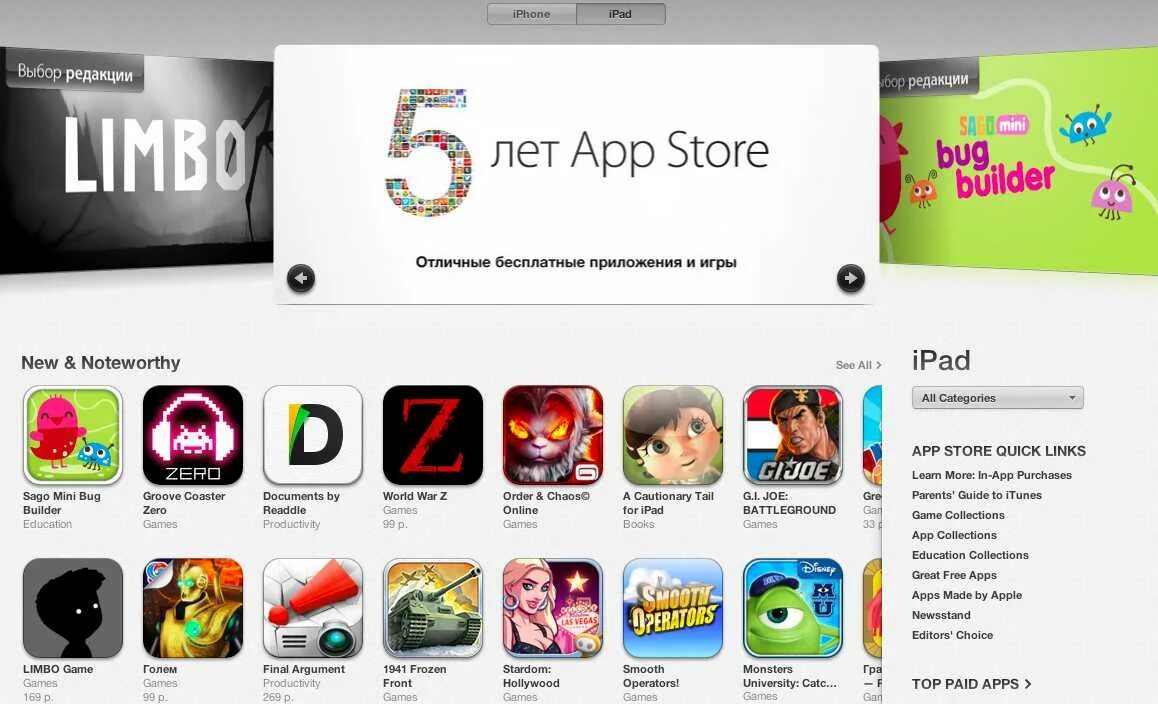Advance the banner with the right arrow
The width and height of the screenshot is (1158, 704).
851,278
